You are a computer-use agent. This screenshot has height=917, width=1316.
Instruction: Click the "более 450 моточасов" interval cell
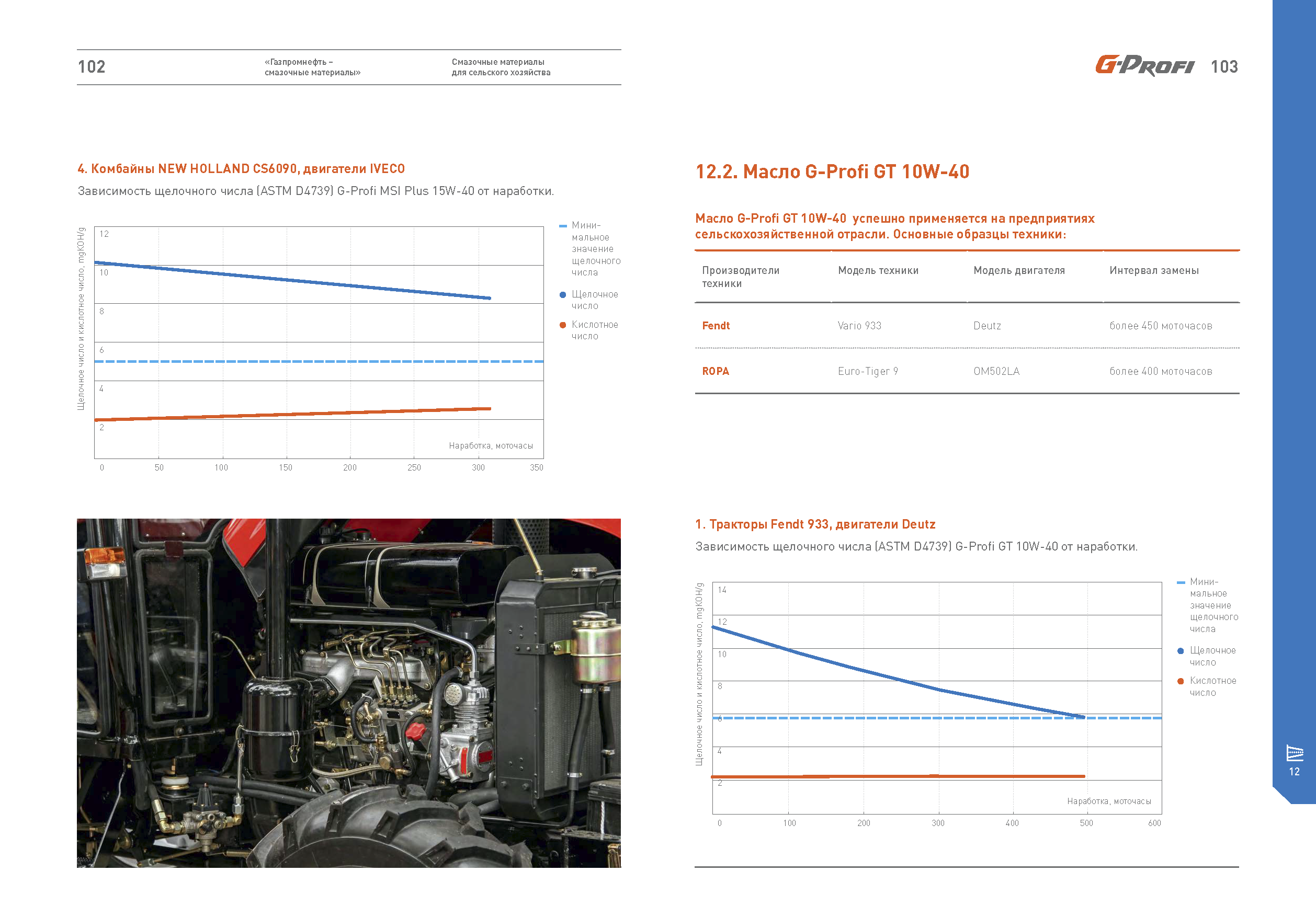(x=1161, y=326)
